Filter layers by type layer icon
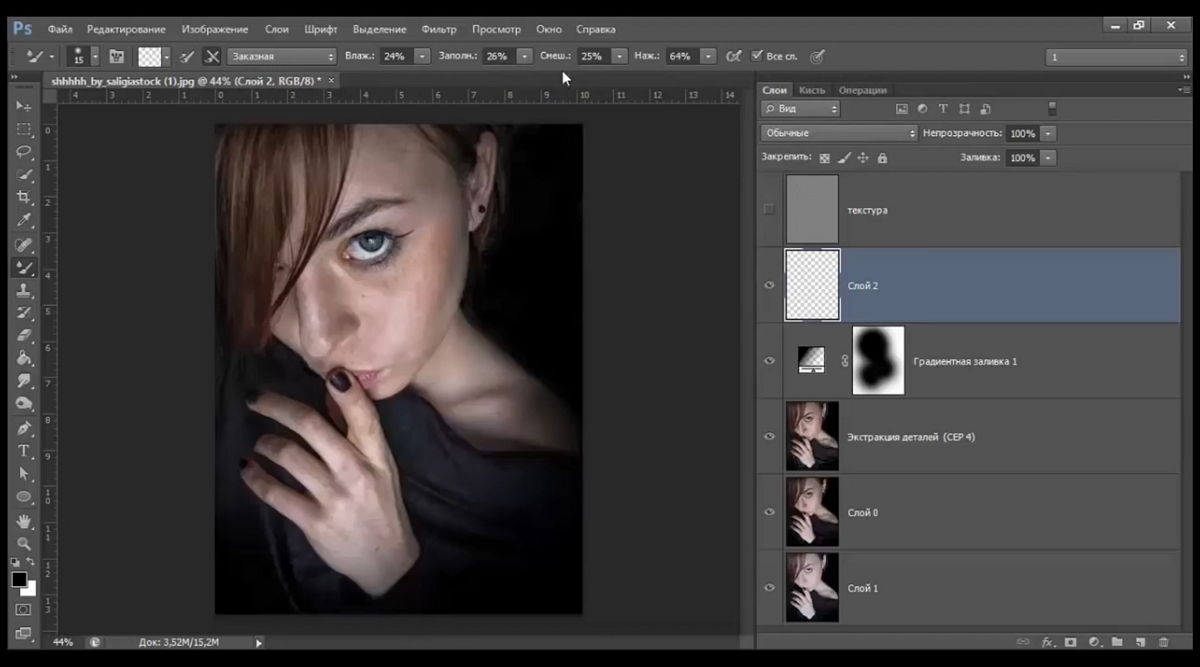Viewport: 1200px width, 667px height. click(x=943, y=109)
